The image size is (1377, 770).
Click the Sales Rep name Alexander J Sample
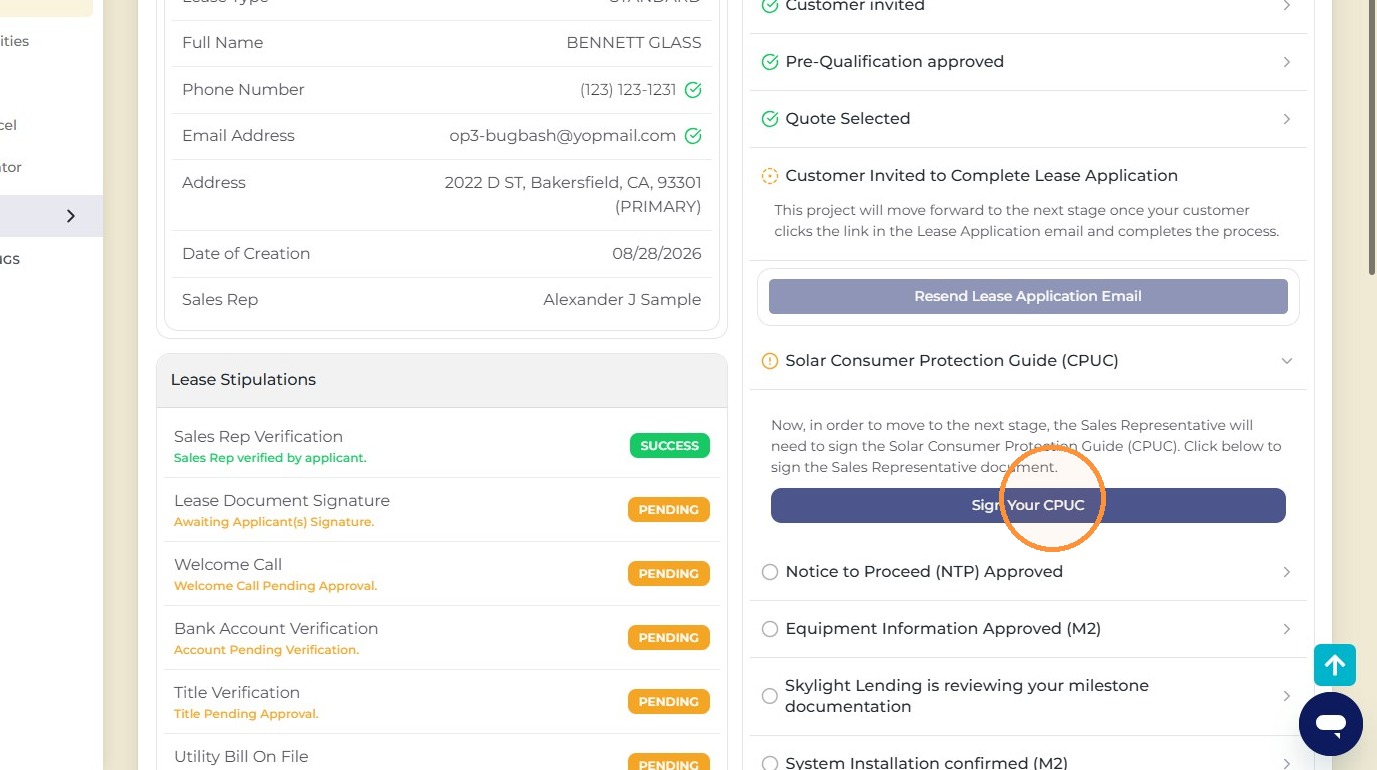click(622, 300)
